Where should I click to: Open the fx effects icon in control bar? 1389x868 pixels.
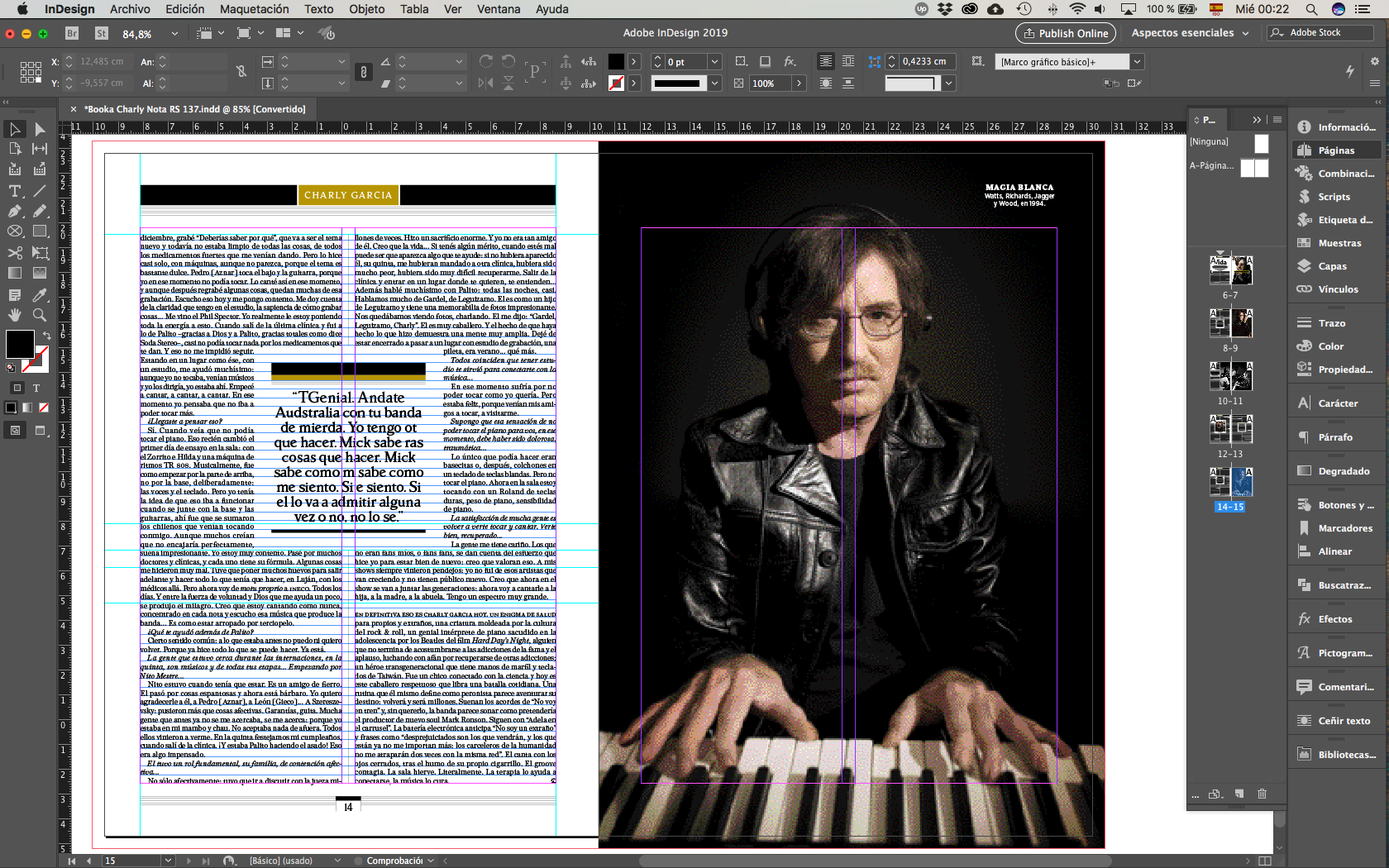point(790,61)
